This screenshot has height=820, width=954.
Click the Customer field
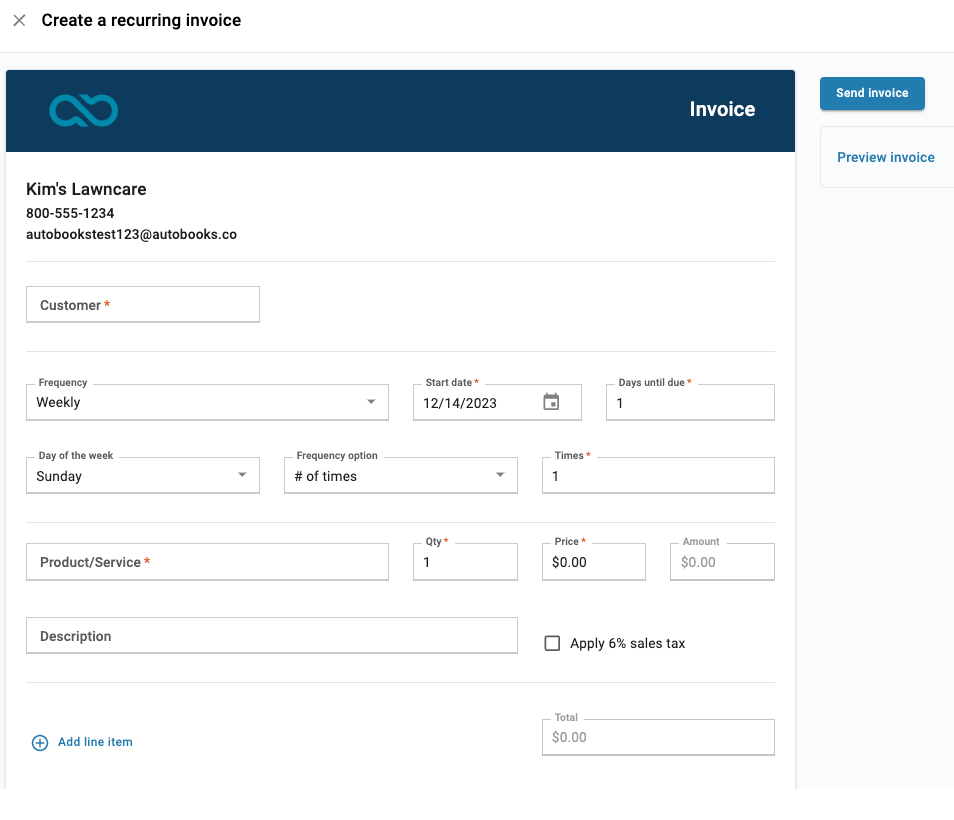(x=142, y=304)
